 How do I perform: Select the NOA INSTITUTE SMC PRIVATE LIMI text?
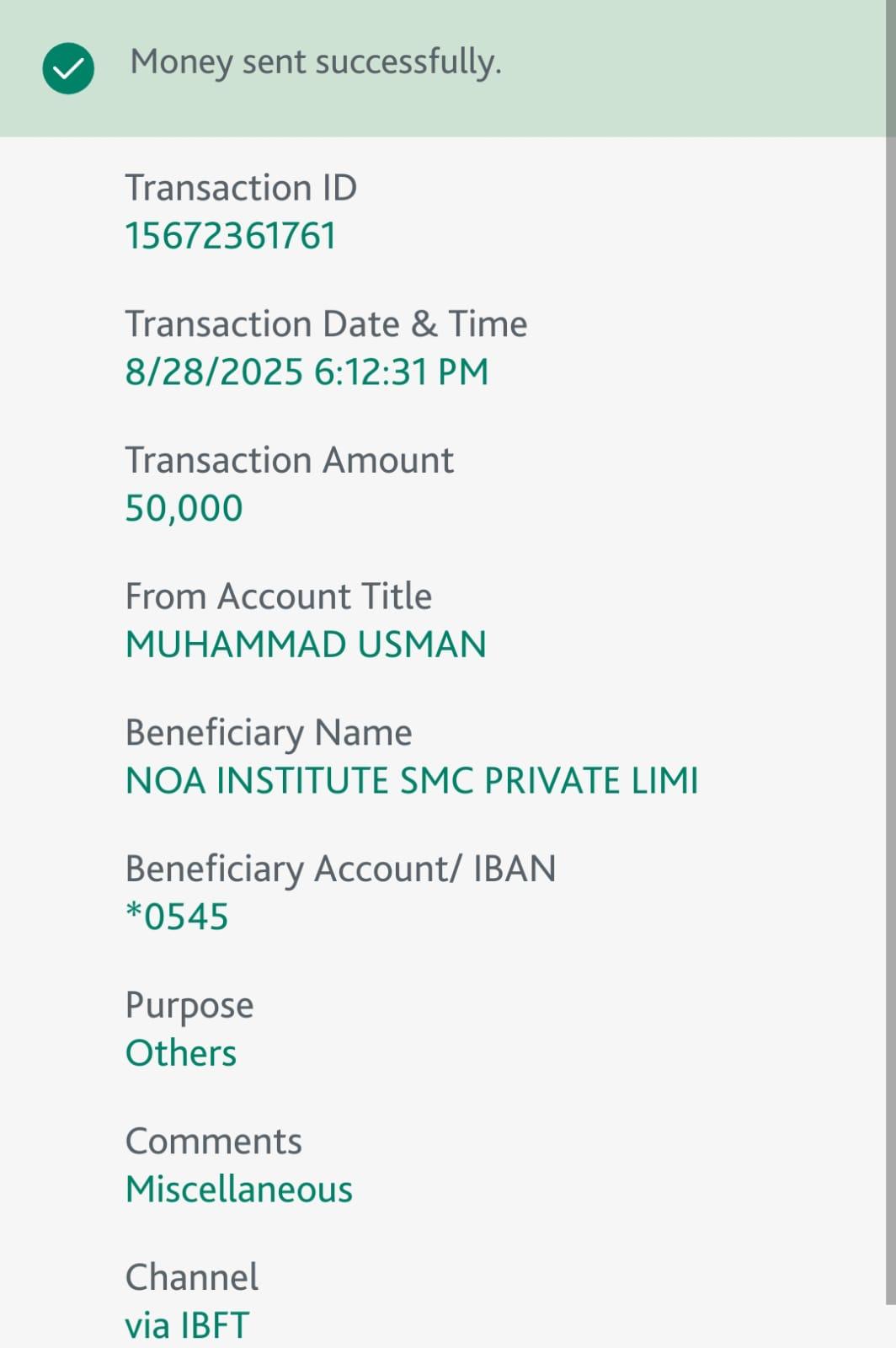[x=412, y=781]
